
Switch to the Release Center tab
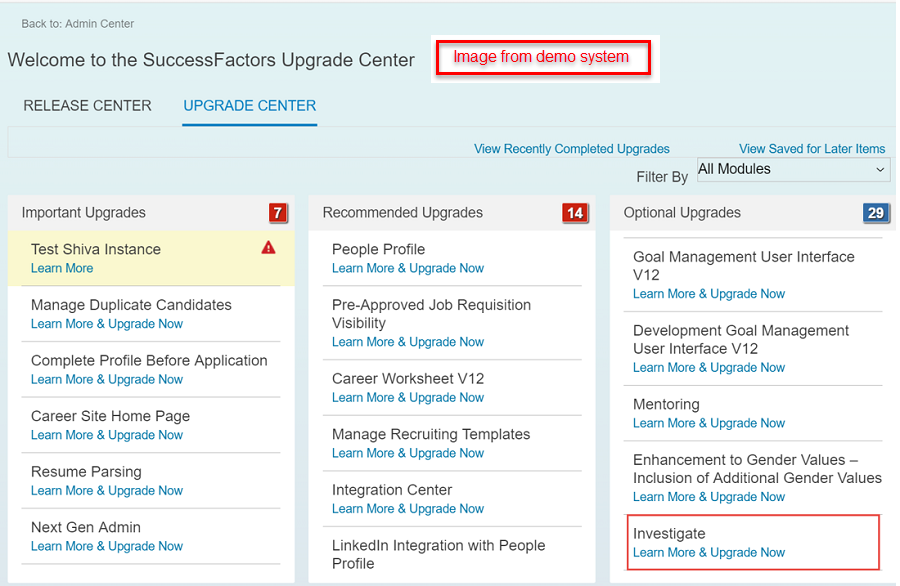pyautogui.click(x=87, y=106)
